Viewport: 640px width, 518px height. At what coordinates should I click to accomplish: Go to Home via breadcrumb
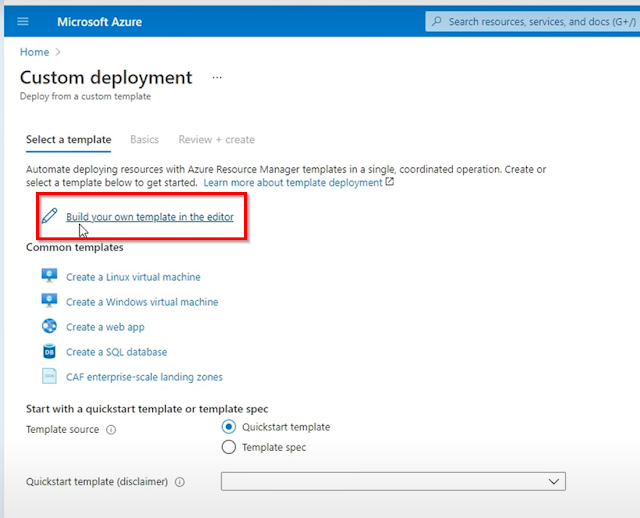[34, 52]
